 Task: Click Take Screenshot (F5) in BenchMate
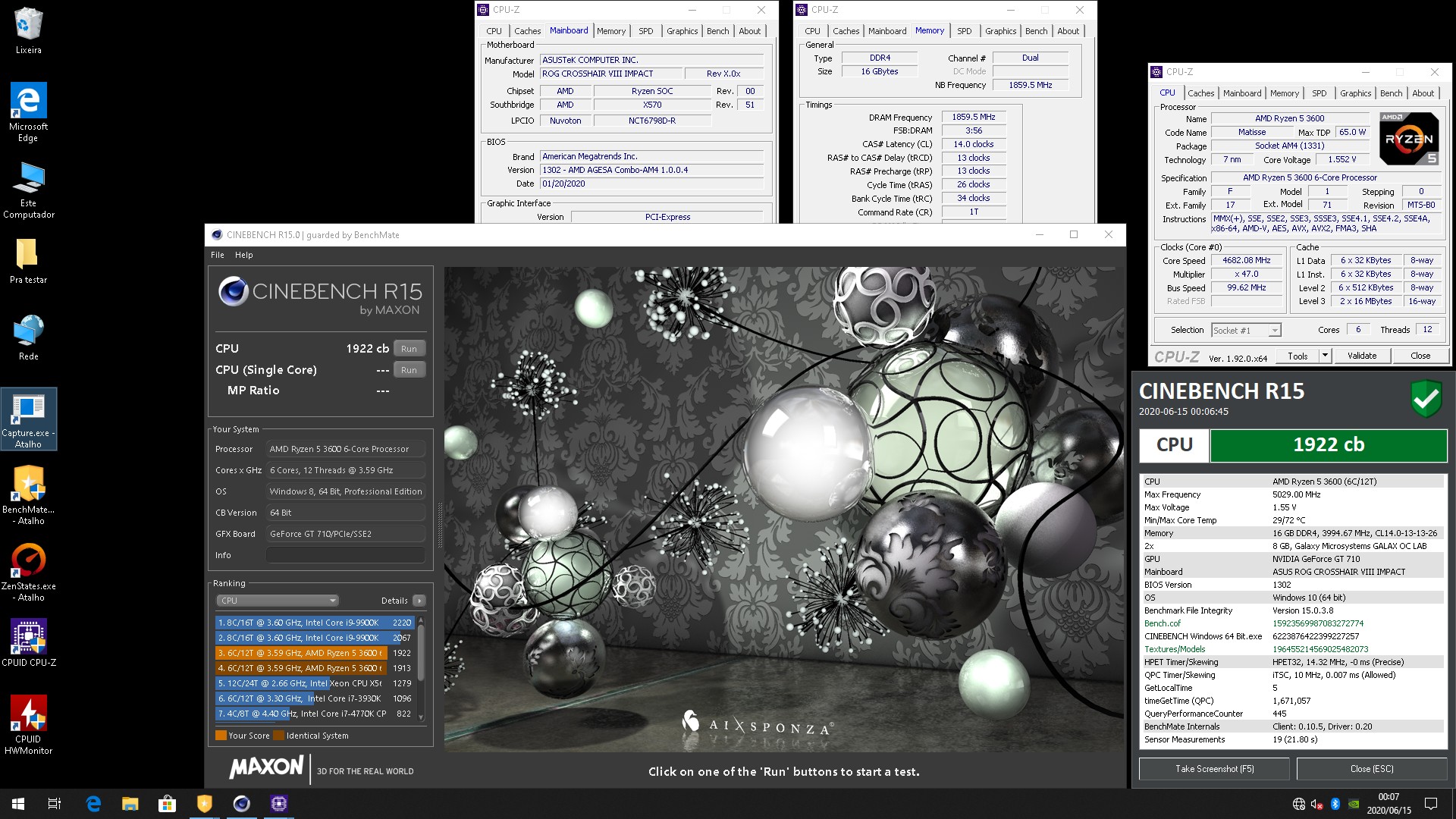click(1214, 769)
